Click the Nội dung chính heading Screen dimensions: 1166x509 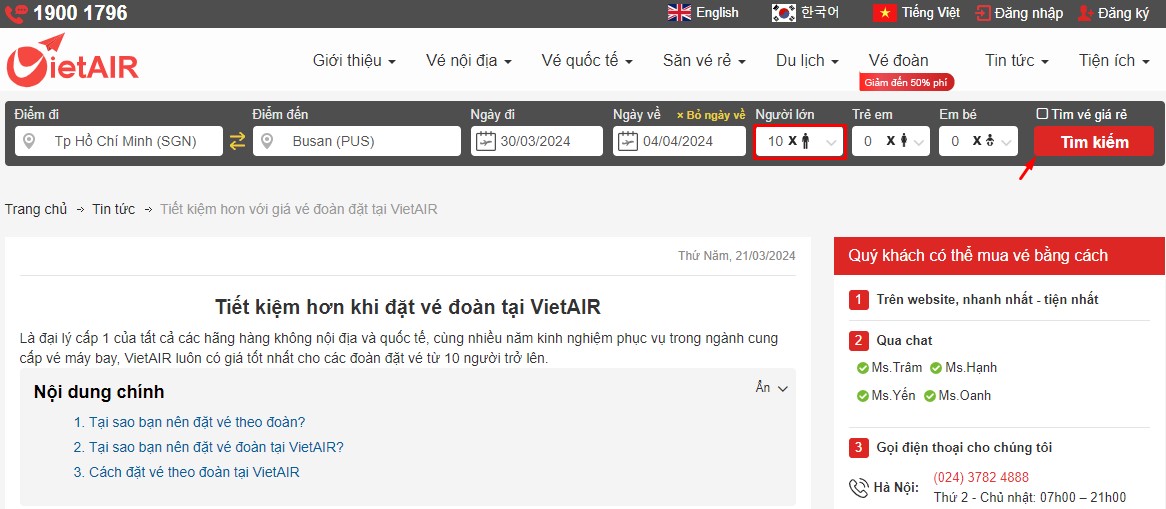[99, 391]
